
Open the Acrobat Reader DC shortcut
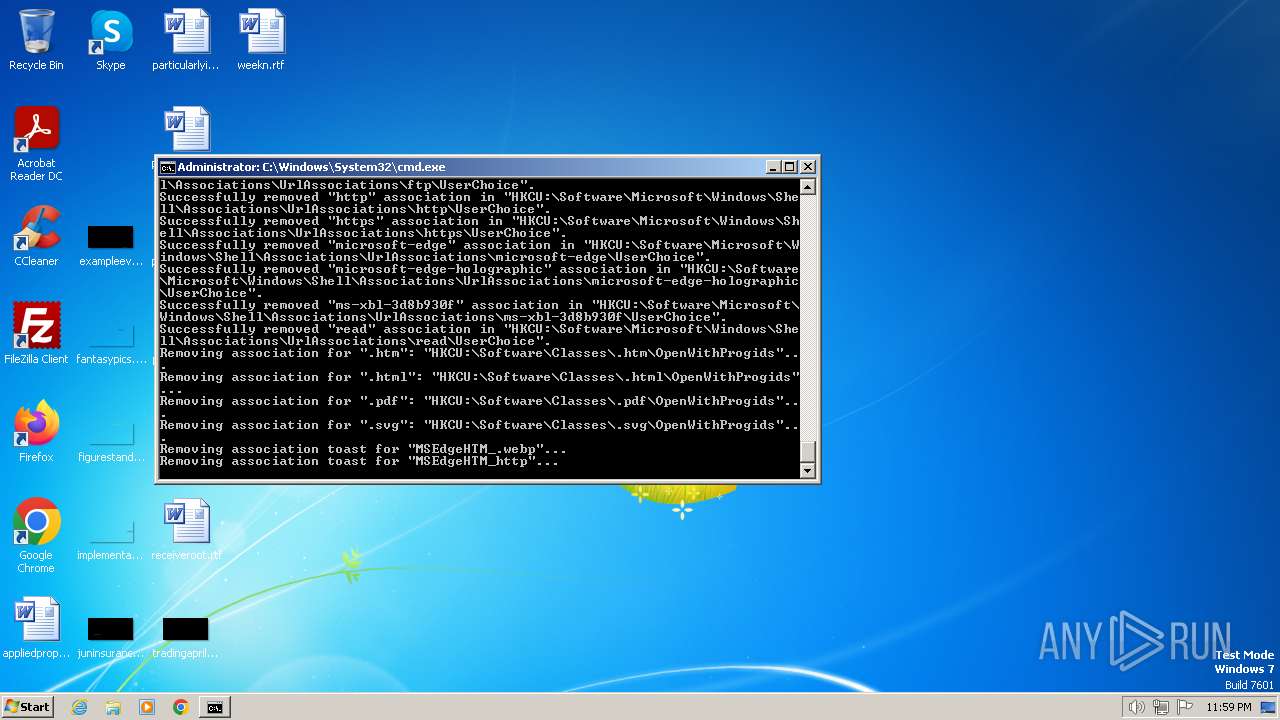click(36, 143)
